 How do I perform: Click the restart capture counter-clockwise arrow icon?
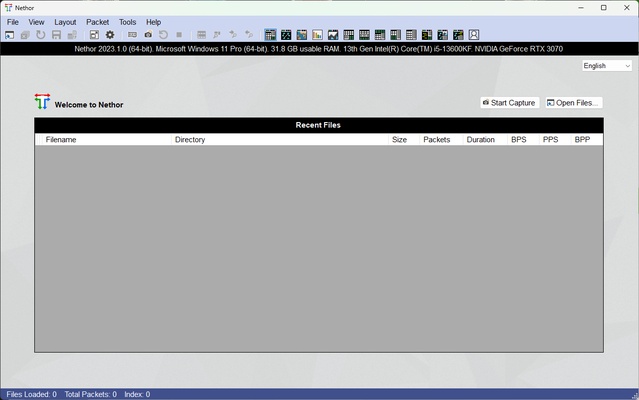(163, 35)
